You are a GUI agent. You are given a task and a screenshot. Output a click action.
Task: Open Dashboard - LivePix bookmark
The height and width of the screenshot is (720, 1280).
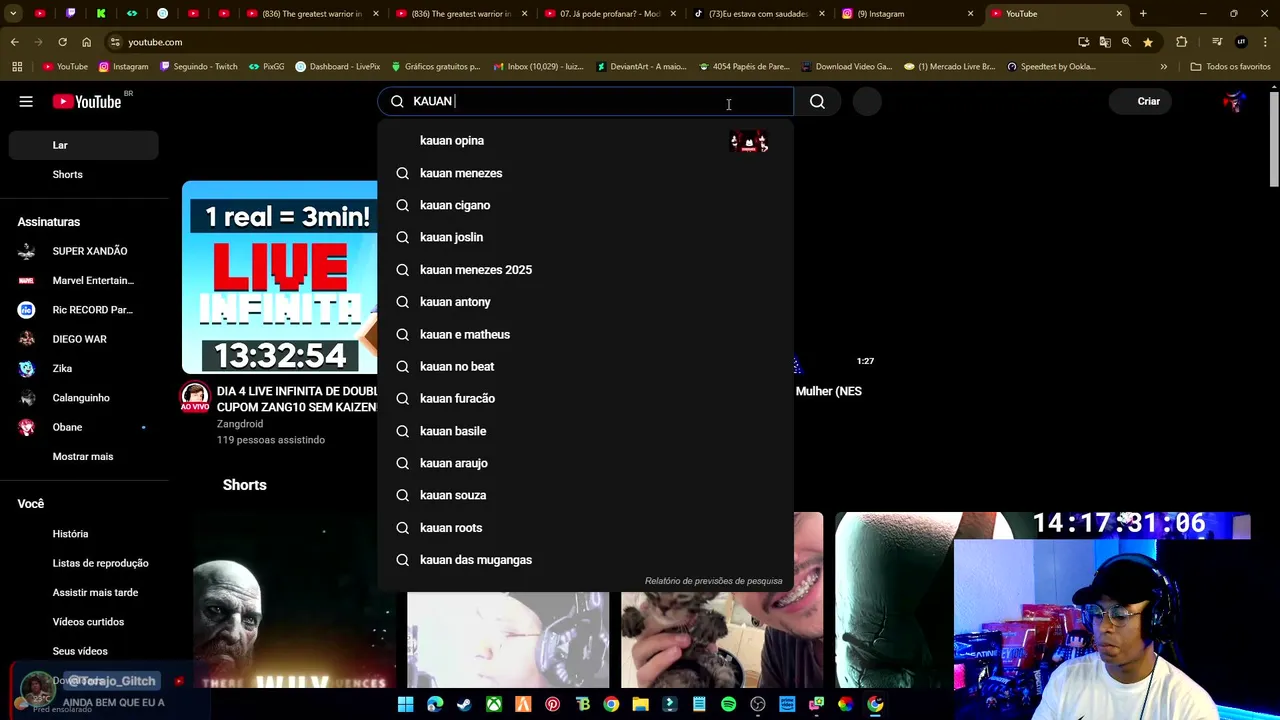[x=338, y=67]
